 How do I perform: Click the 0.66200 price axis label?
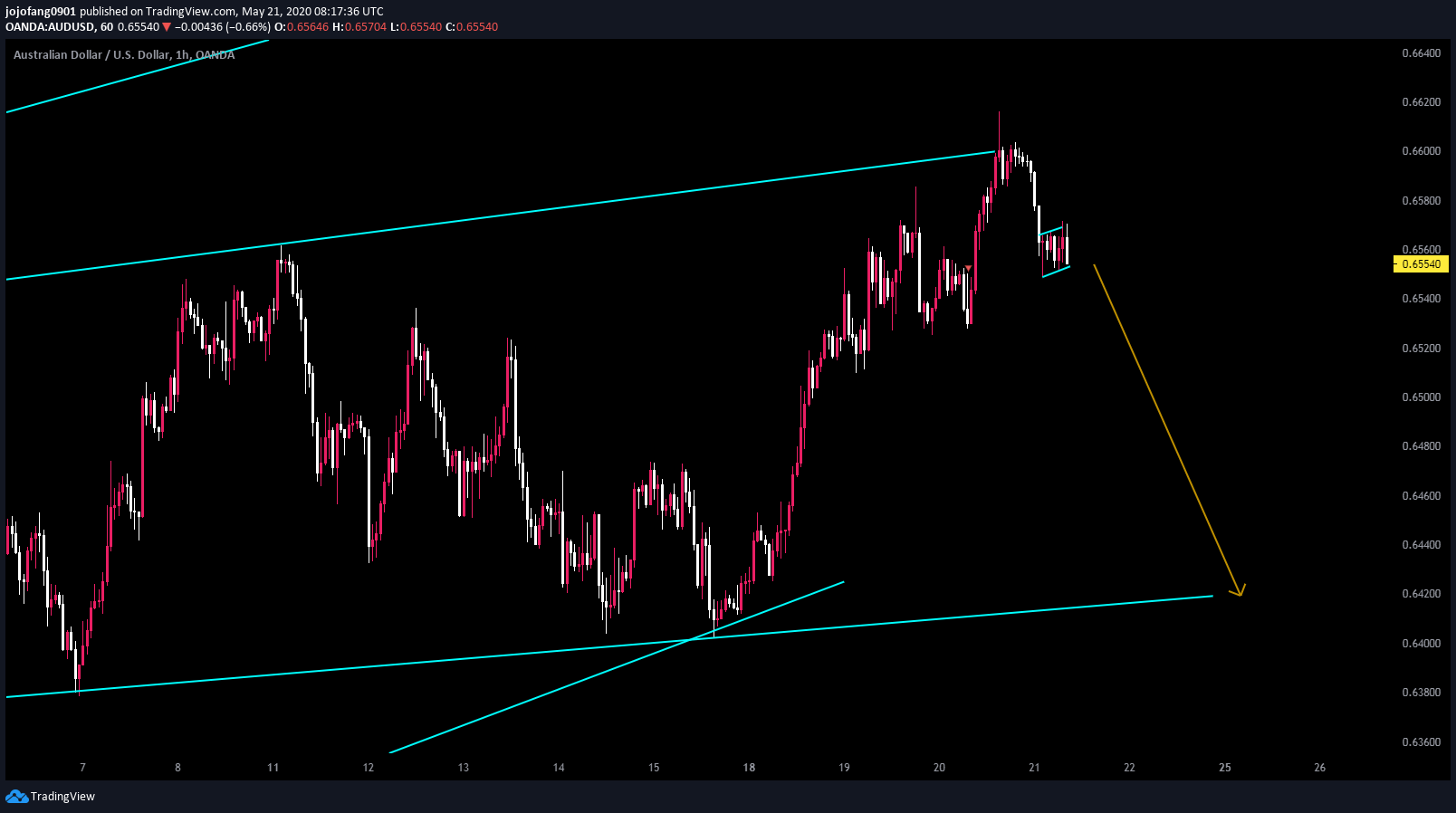tap(1421, 102)
